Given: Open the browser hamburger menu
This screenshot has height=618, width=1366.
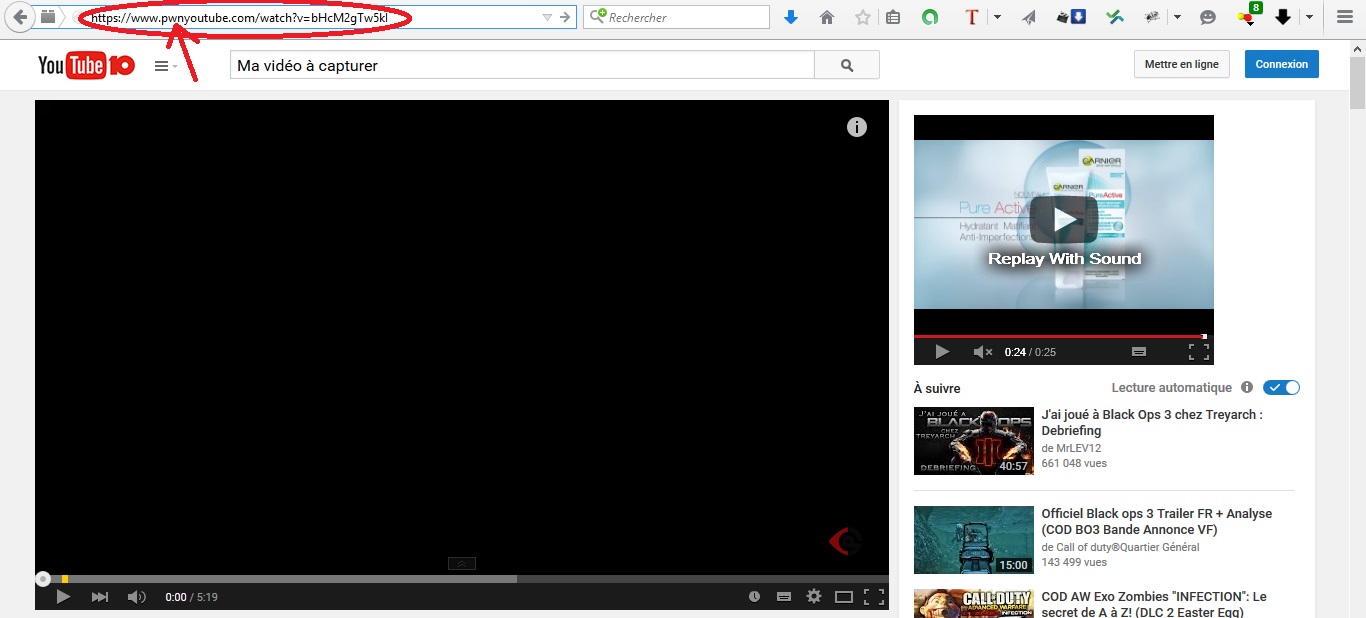Looking at the screenshot, I should [1344, 17].
